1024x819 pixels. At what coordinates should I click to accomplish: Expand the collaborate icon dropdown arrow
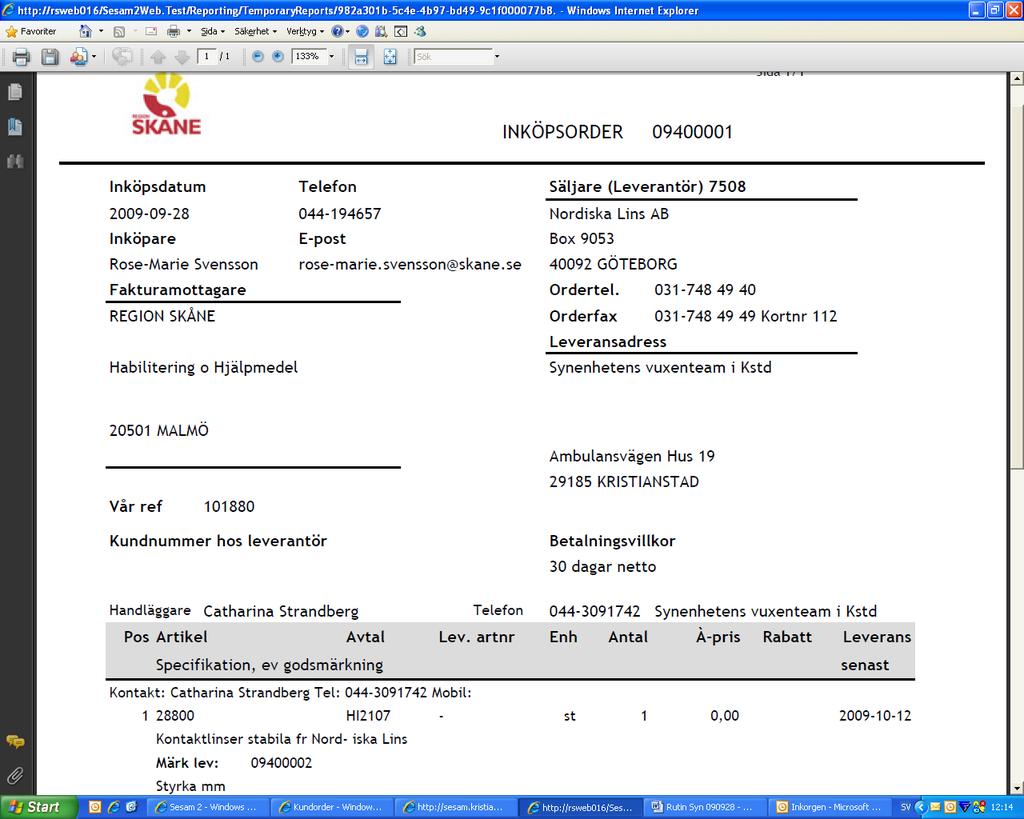coord(95,57)
